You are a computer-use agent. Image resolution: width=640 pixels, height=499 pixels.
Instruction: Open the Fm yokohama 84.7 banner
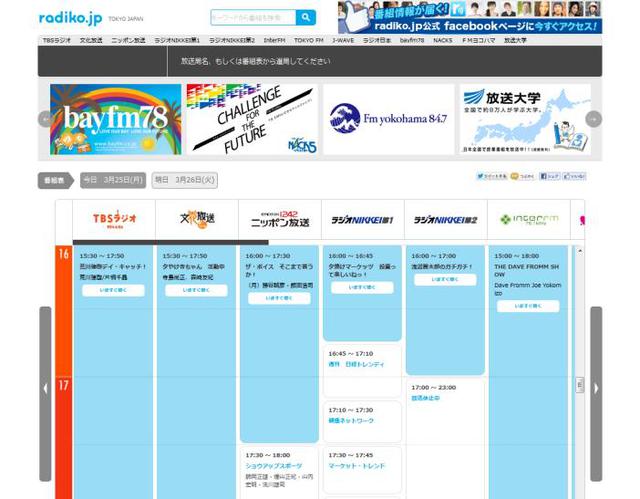[x=389, y=120]
